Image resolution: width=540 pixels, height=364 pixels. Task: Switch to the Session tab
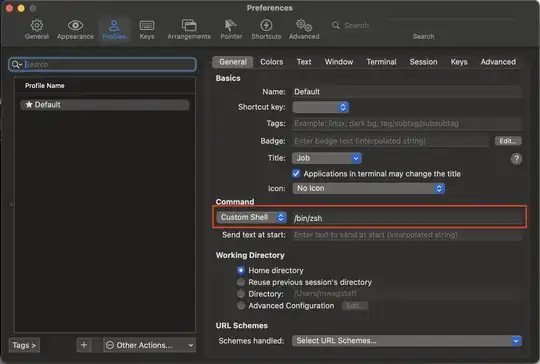click(423, 62)
